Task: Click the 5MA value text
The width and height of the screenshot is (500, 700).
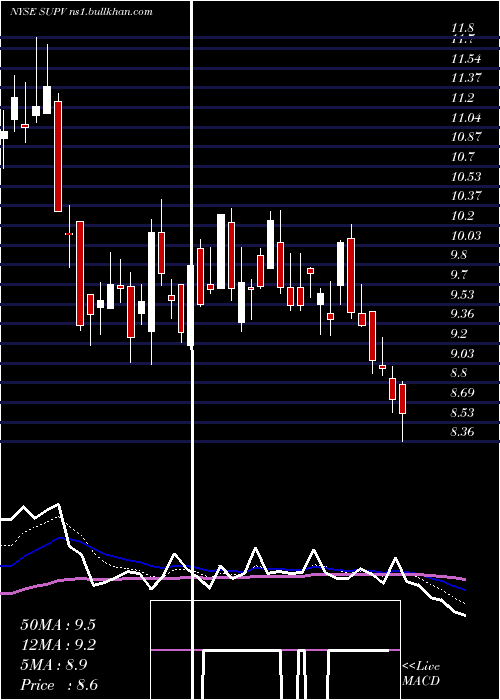Action: pyautogui.click(x=54, y=665)
